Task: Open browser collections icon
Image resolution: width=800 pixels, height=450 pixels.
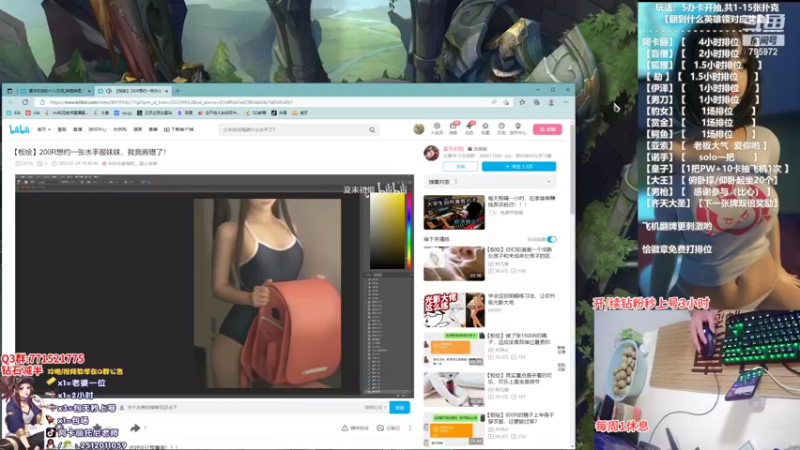Action: (x=536, y=103)
